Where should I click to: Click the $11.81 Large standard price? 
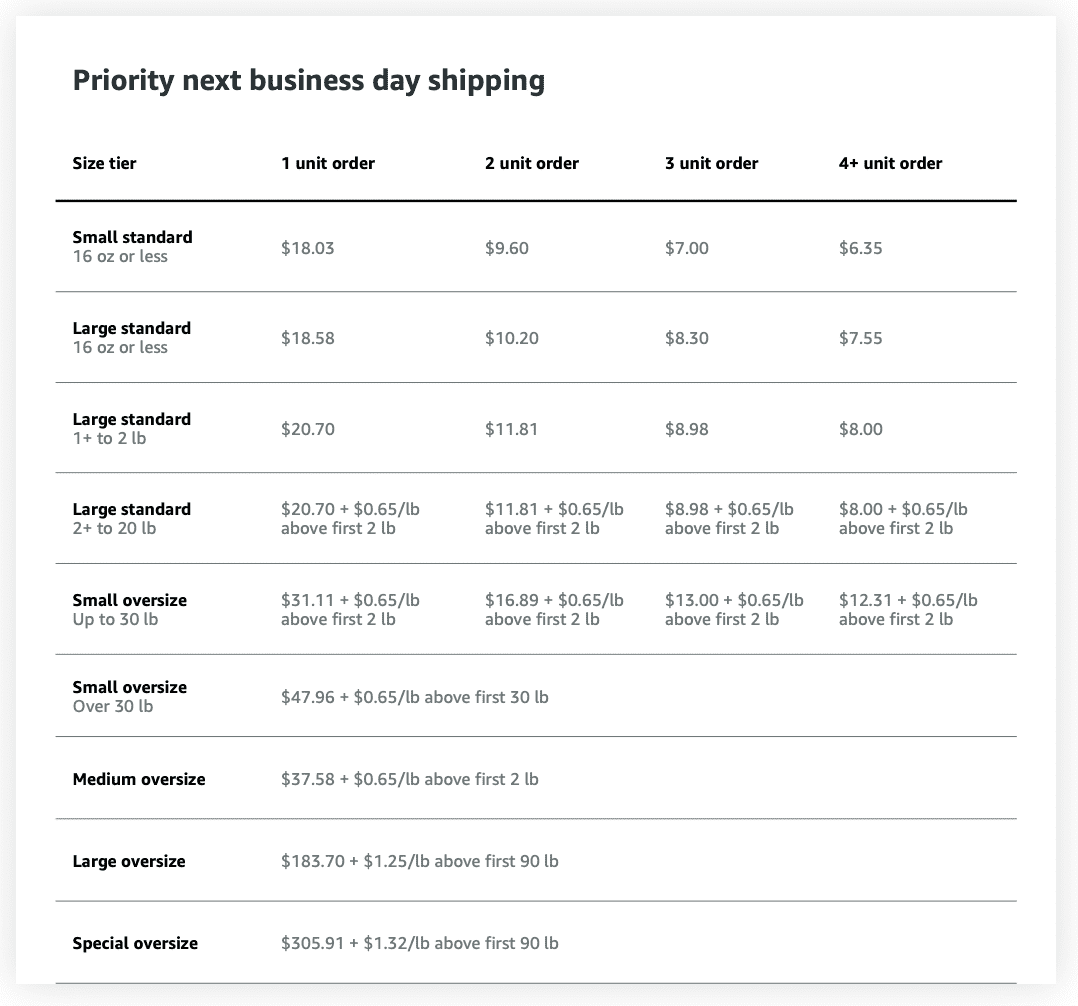(x=511, y=429)
